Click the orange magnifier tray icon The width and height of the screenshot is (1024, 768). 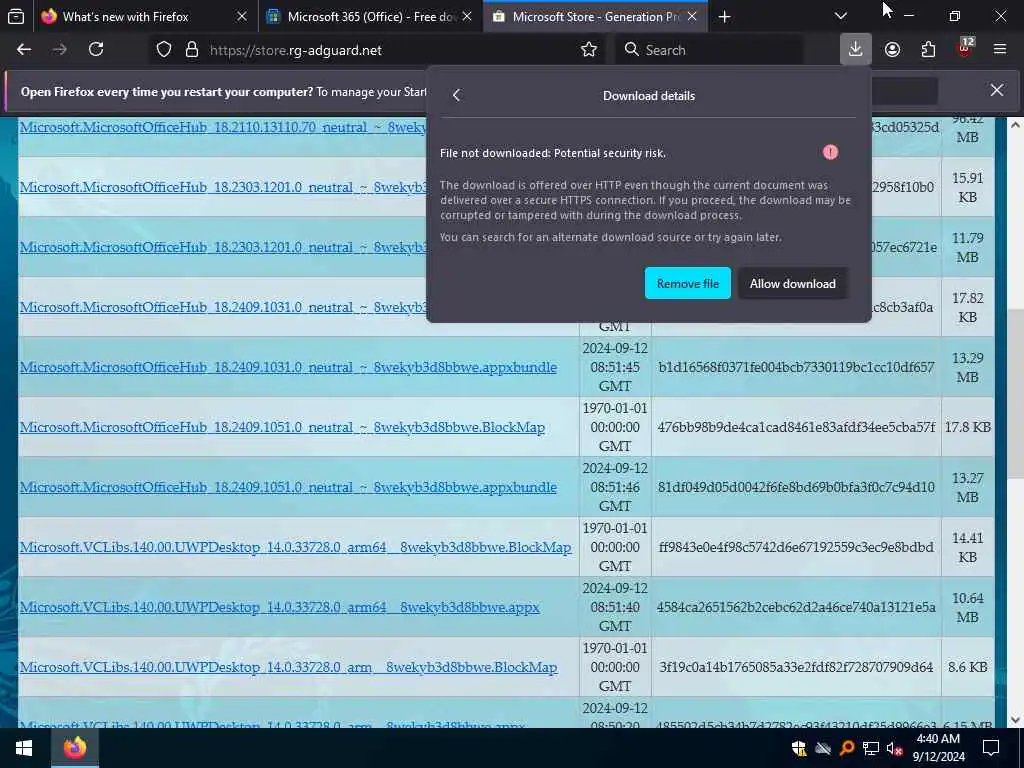(846, 748)
